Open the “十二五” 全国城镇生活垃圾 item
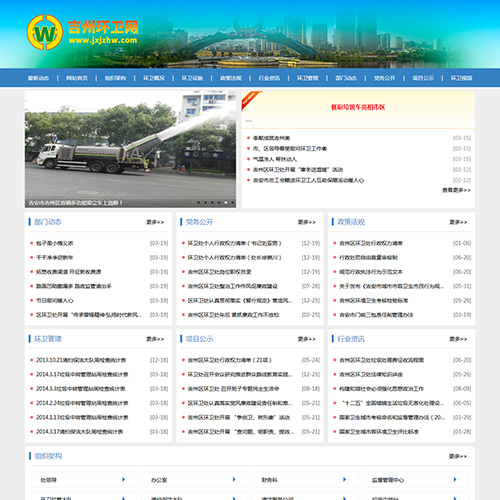The image size is (500, 500). 392,403
